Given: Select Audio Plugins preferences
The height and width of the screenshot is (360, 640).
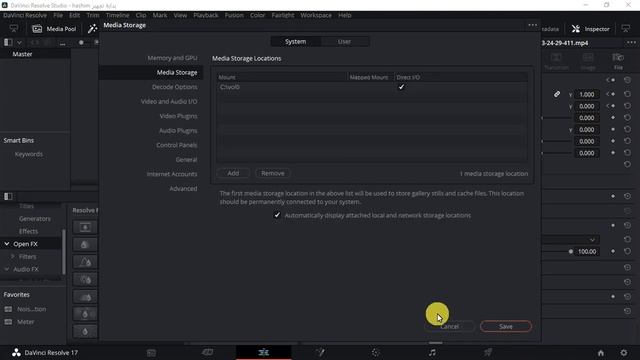Looking at the screenshot, I should pyautogui.click(x=178, y=131).
